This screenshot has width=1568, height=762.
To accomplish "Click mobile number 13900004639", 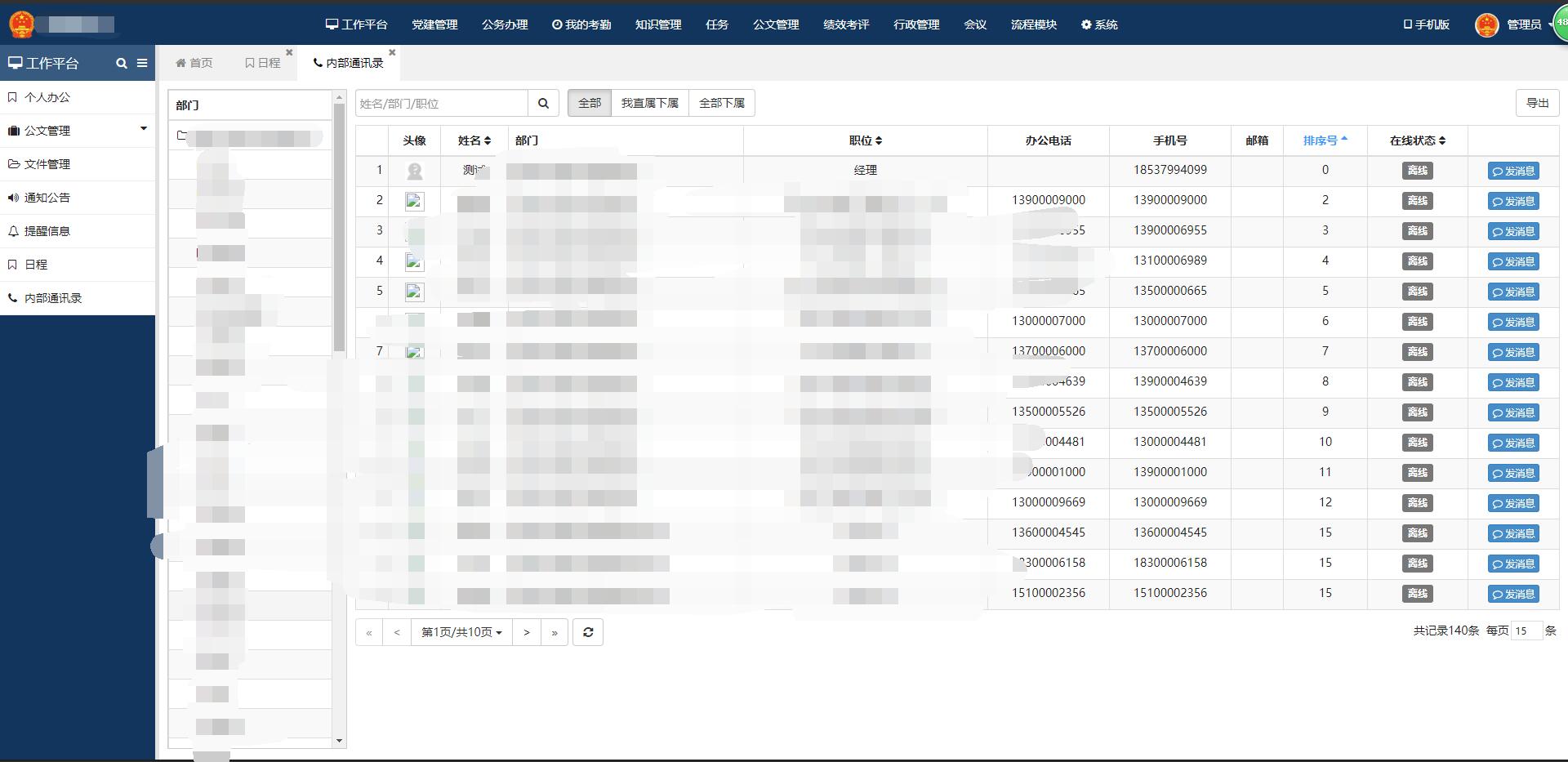I will coord(1170,381).
